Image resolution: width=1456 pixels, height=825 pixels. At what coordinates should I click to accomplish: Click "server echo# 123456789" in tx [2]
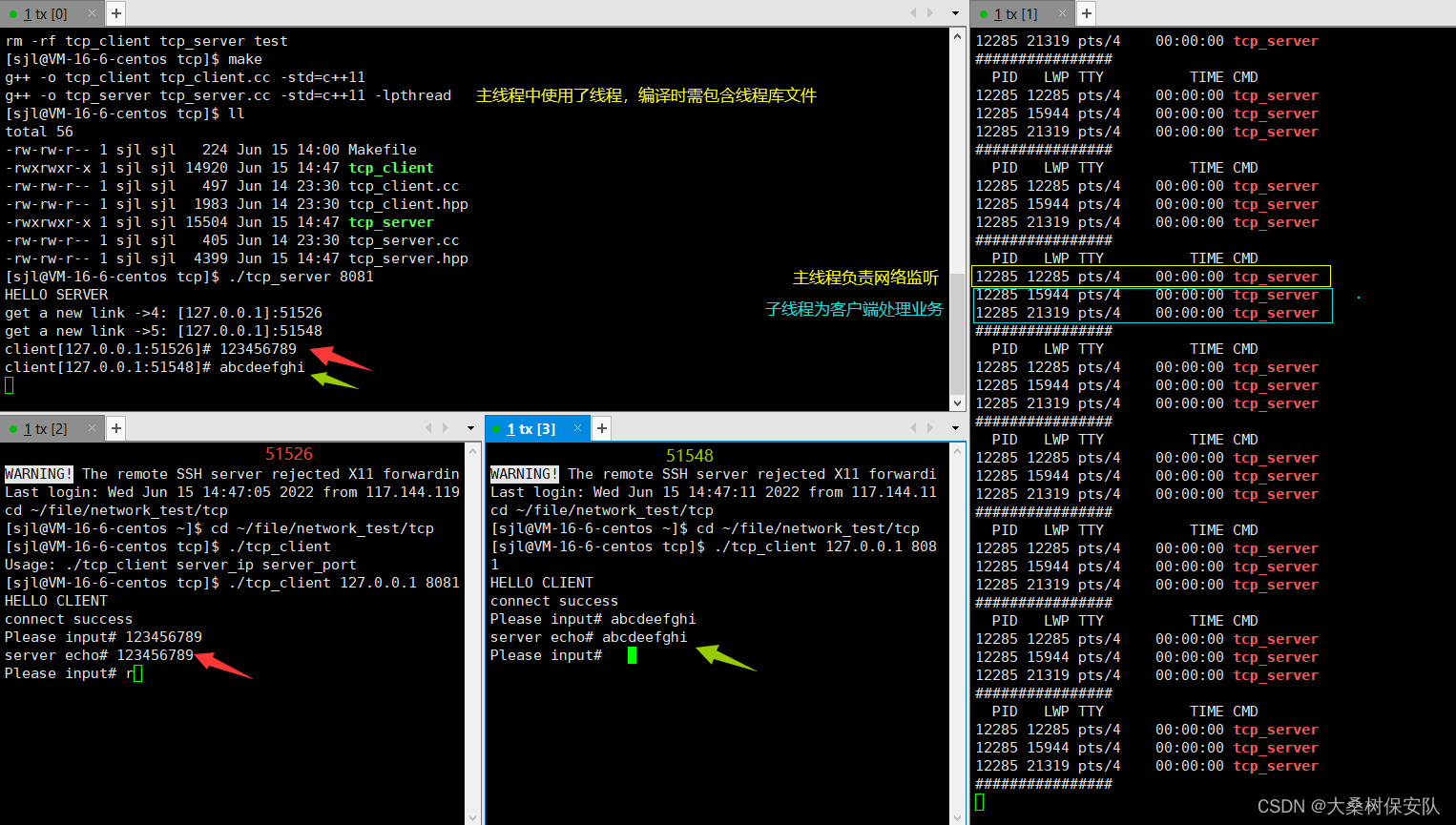tap(99, 655)
